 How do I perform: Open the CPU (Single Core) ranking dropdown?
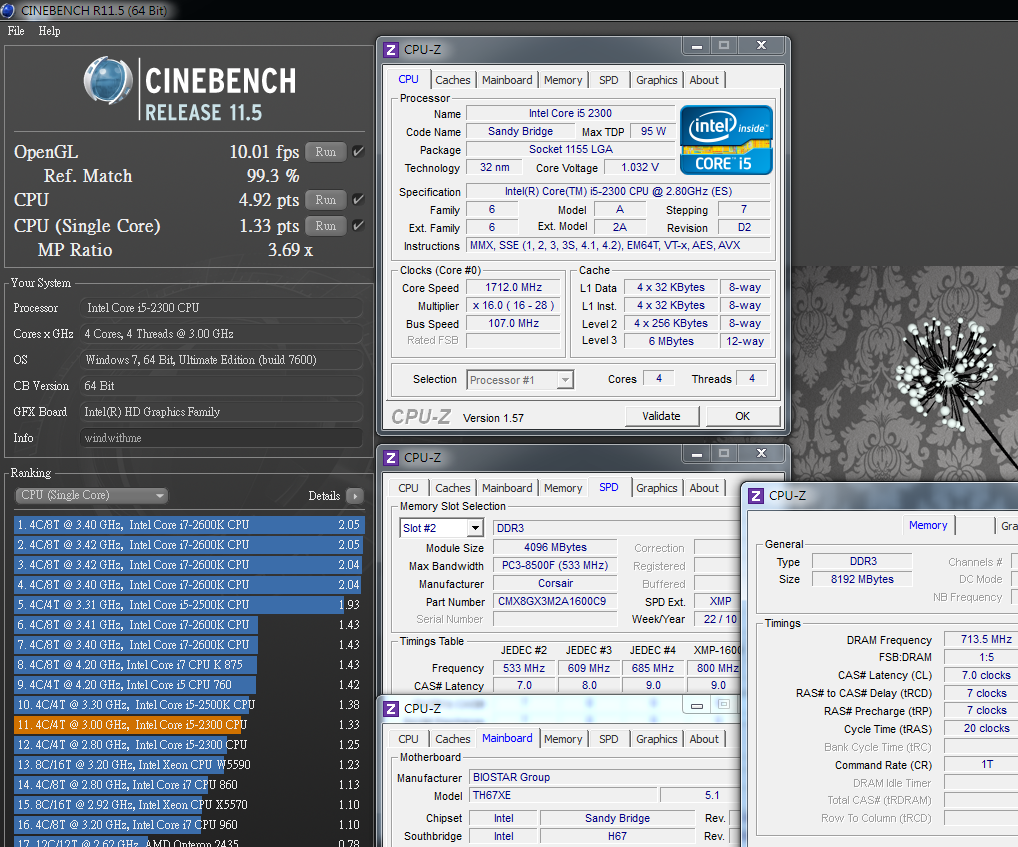(92, 496)
